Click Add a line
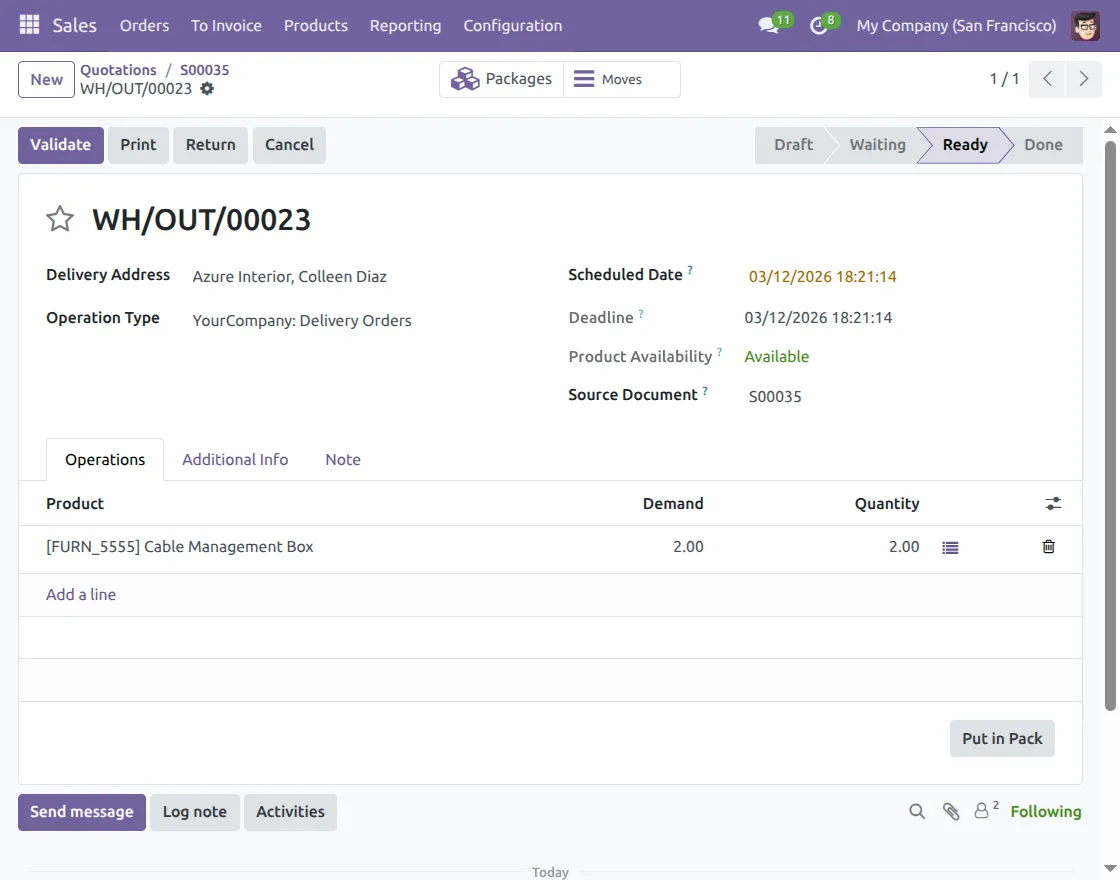 (x=81, y=594)
